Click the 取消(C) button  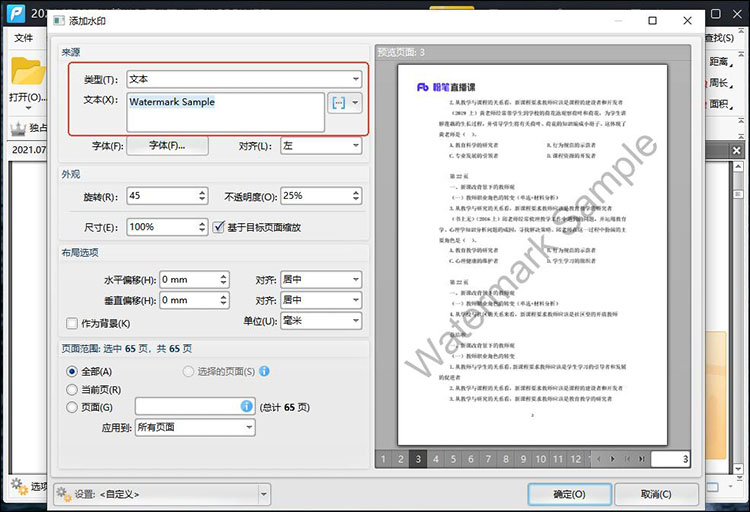coord(656,494)
